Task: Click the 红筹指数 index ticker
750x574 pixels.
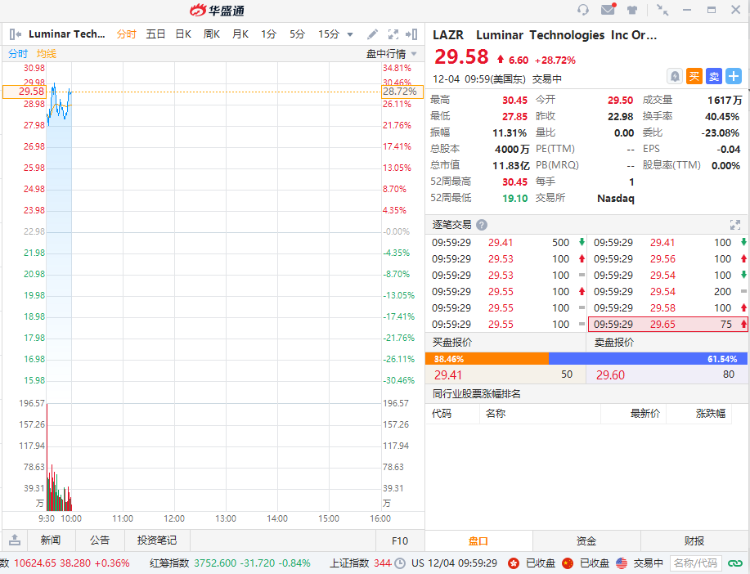Action: tap(230, 563)
